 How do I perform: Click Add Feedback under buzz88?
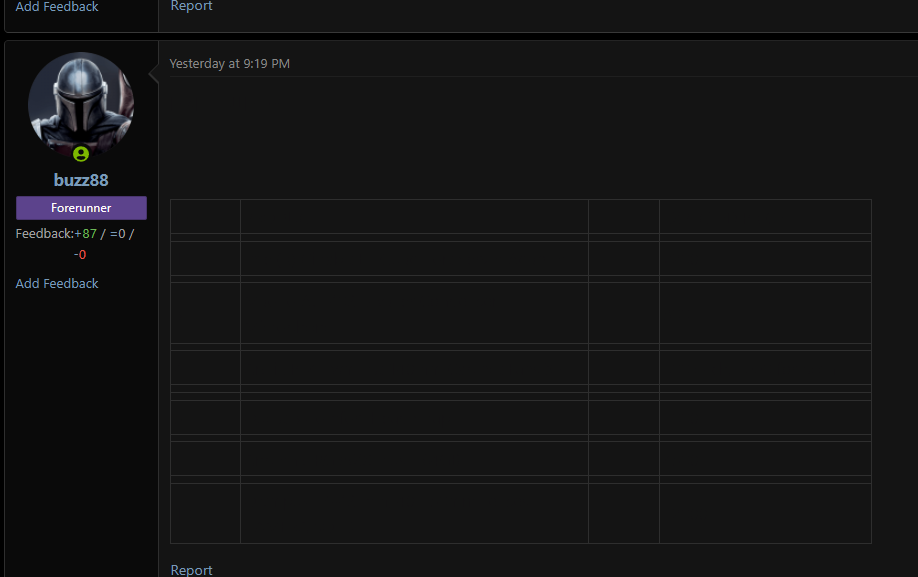point(57,283)
